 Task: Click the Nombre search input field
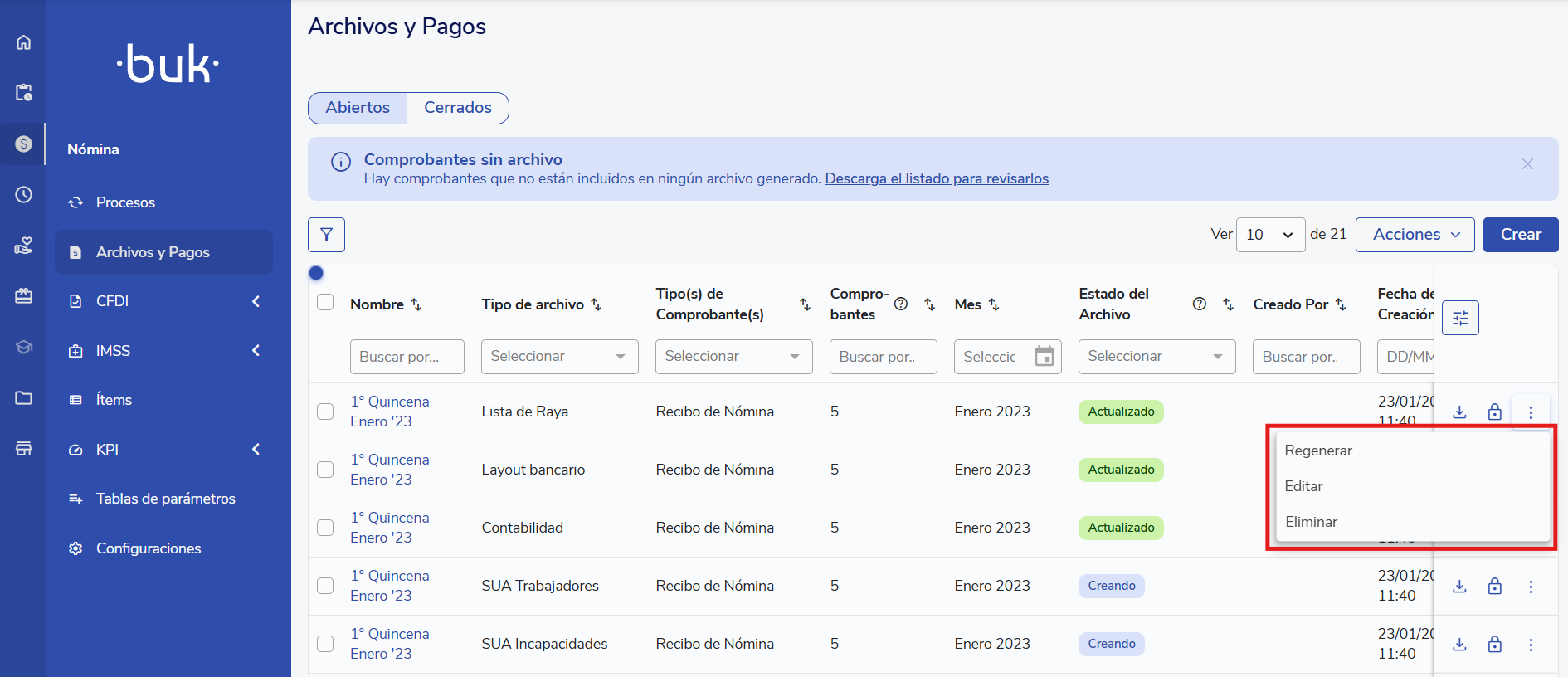pos(407,357)
